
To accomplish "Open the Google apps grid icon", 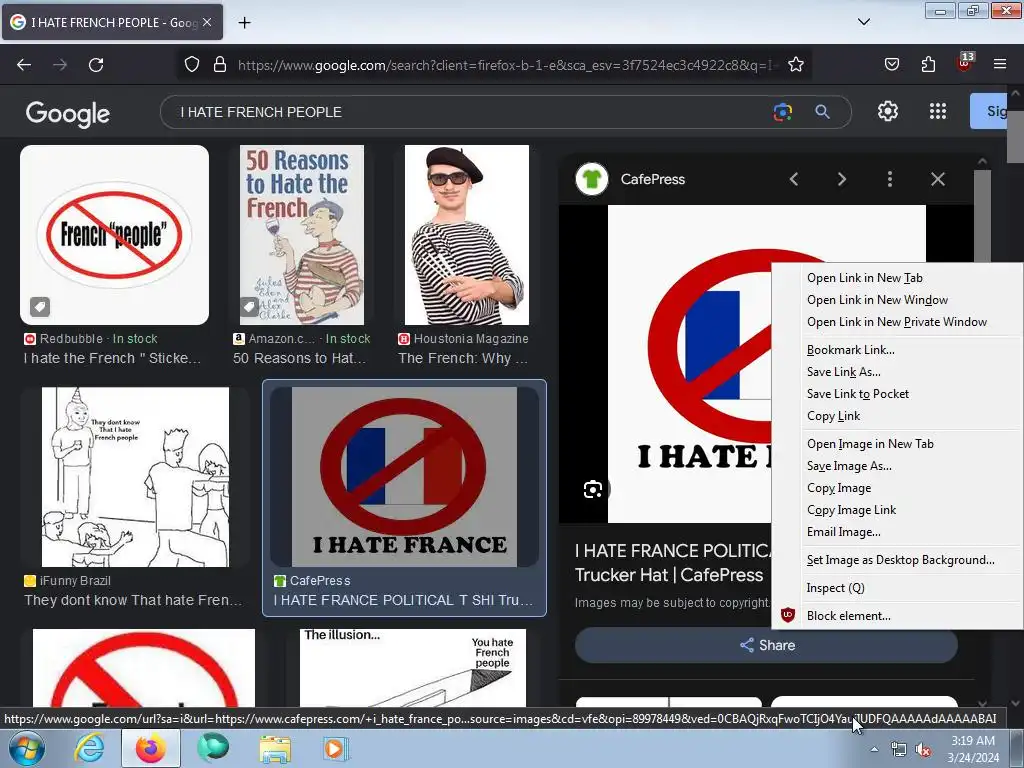I will point(938,112).
